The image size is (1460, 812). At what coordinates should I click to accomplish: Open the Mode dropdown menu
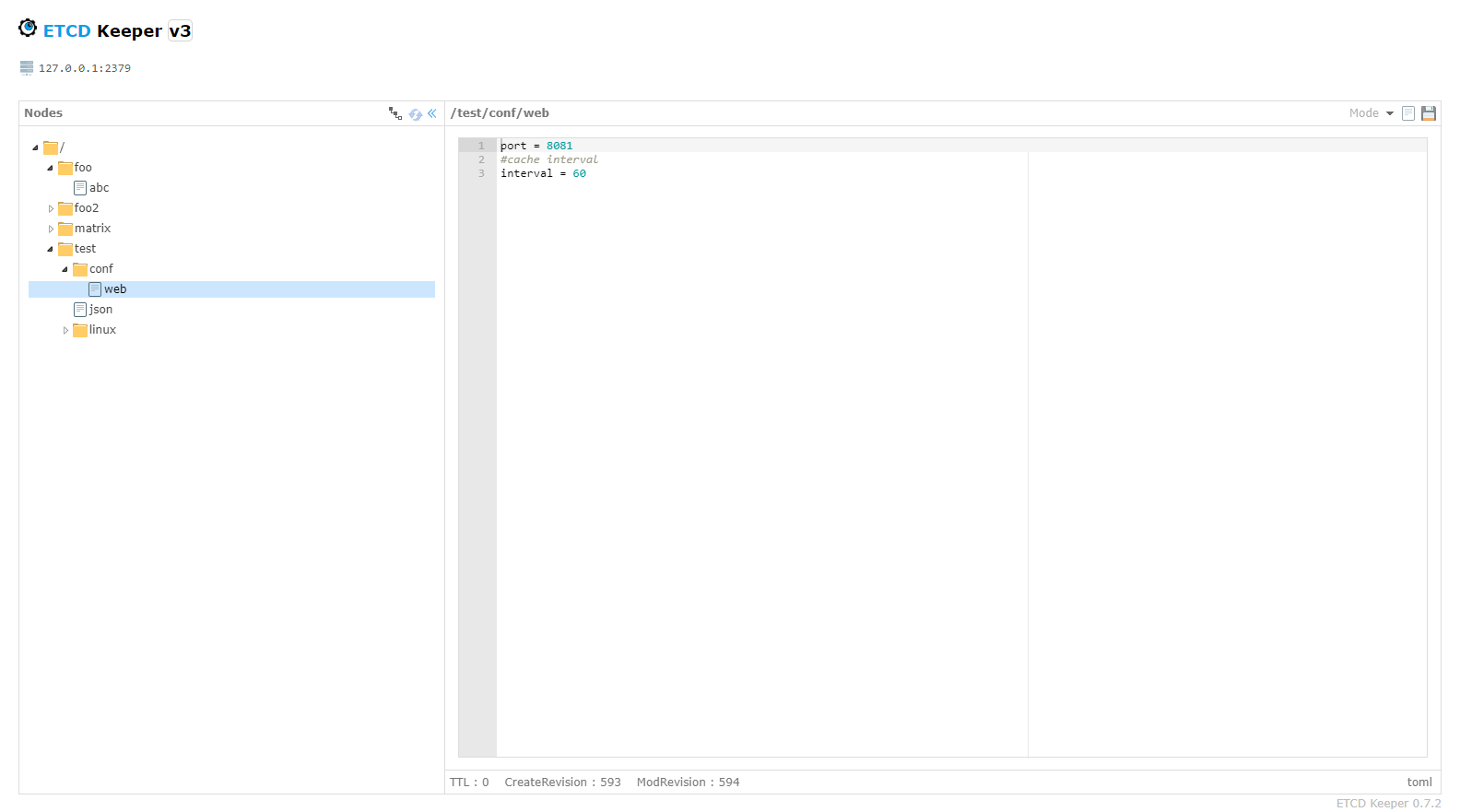(1371, 113)
